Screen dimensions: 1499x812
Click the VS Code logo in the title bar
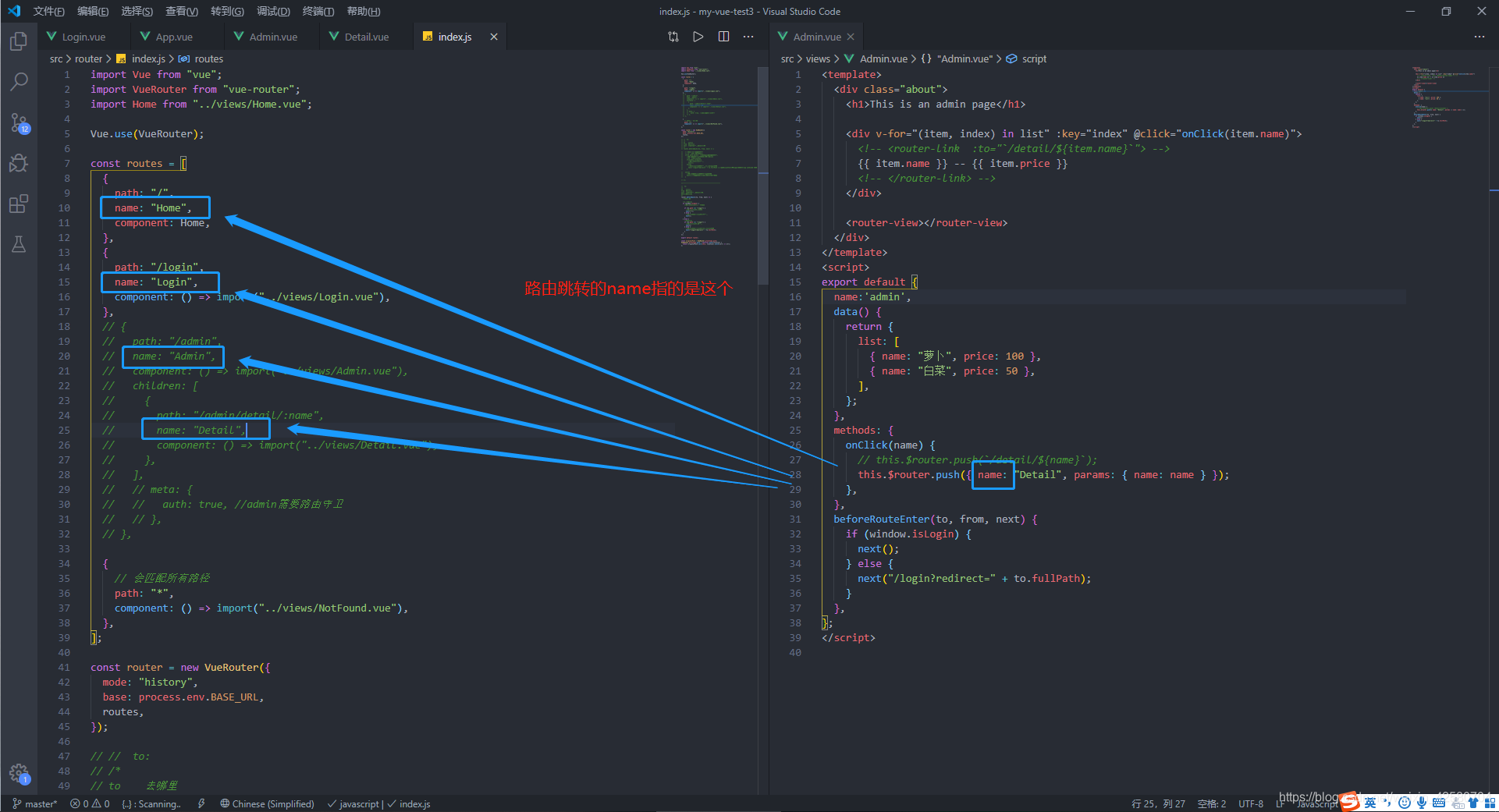(x=14, y=11)
